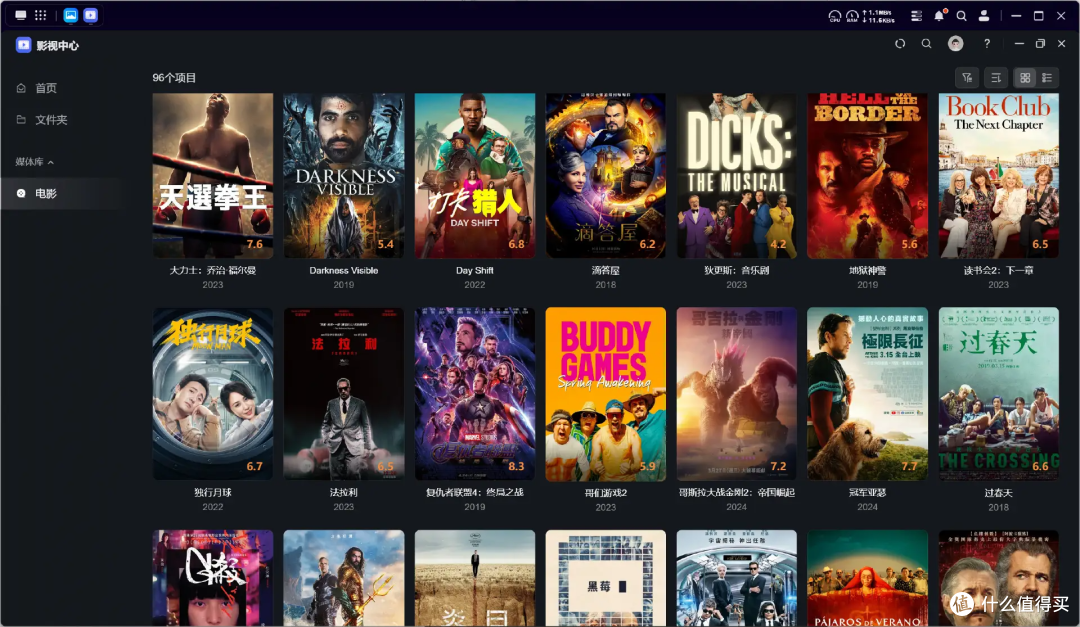The width and height of the screenshot is (1080, 627).
Task: Click the title text Darkness Visible
Action: click(344, 270)
